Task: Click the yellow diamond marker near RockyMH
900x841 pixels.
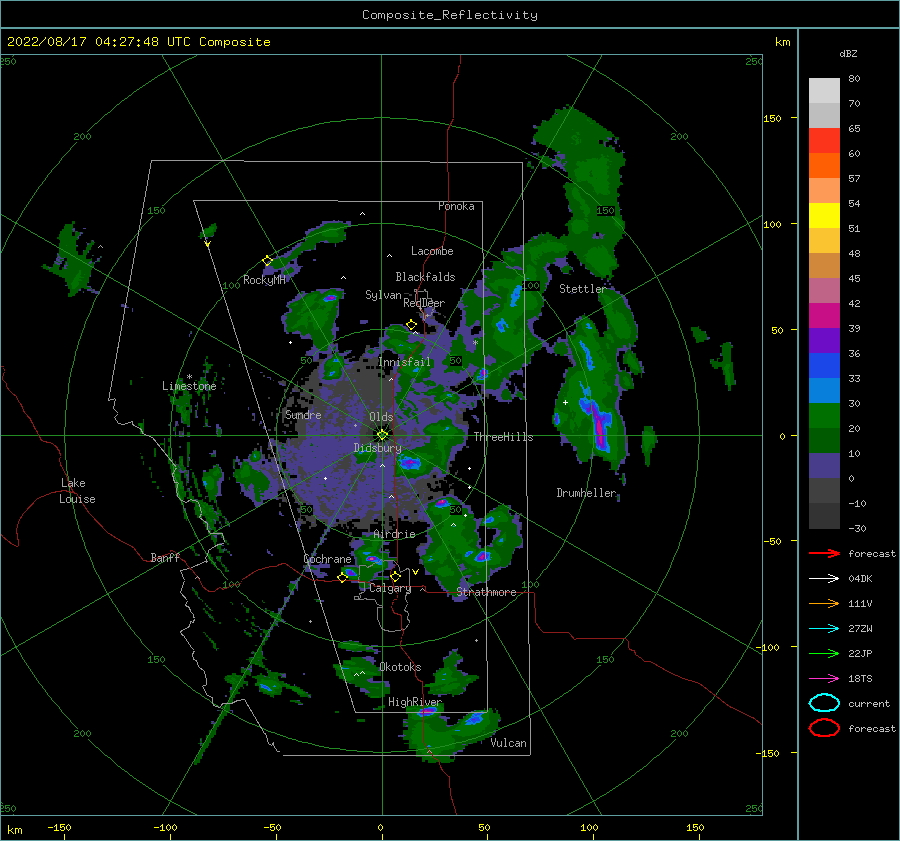Action: click(267, 261)
